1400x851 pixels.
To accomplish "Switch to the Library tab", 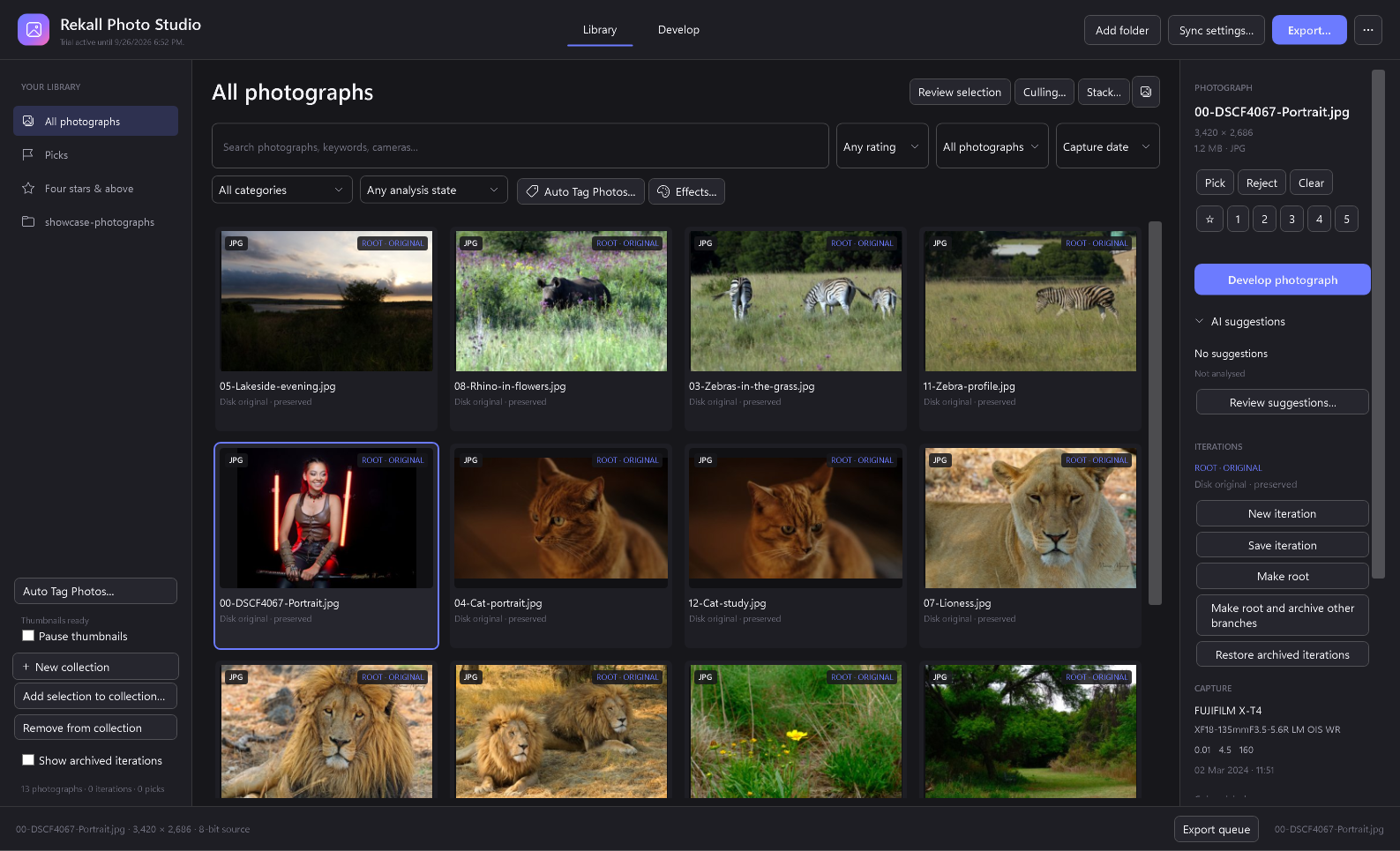I will point(600,30).
